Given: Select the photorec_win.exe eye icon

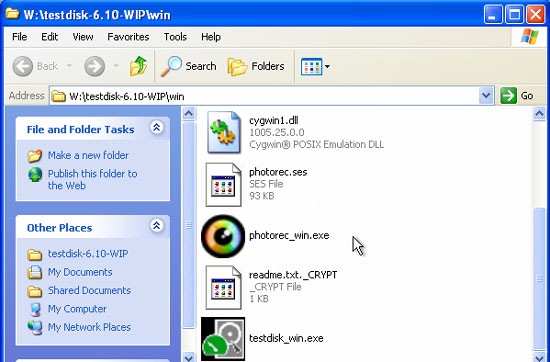Looking at the screenshot, I should click(223, 236).
